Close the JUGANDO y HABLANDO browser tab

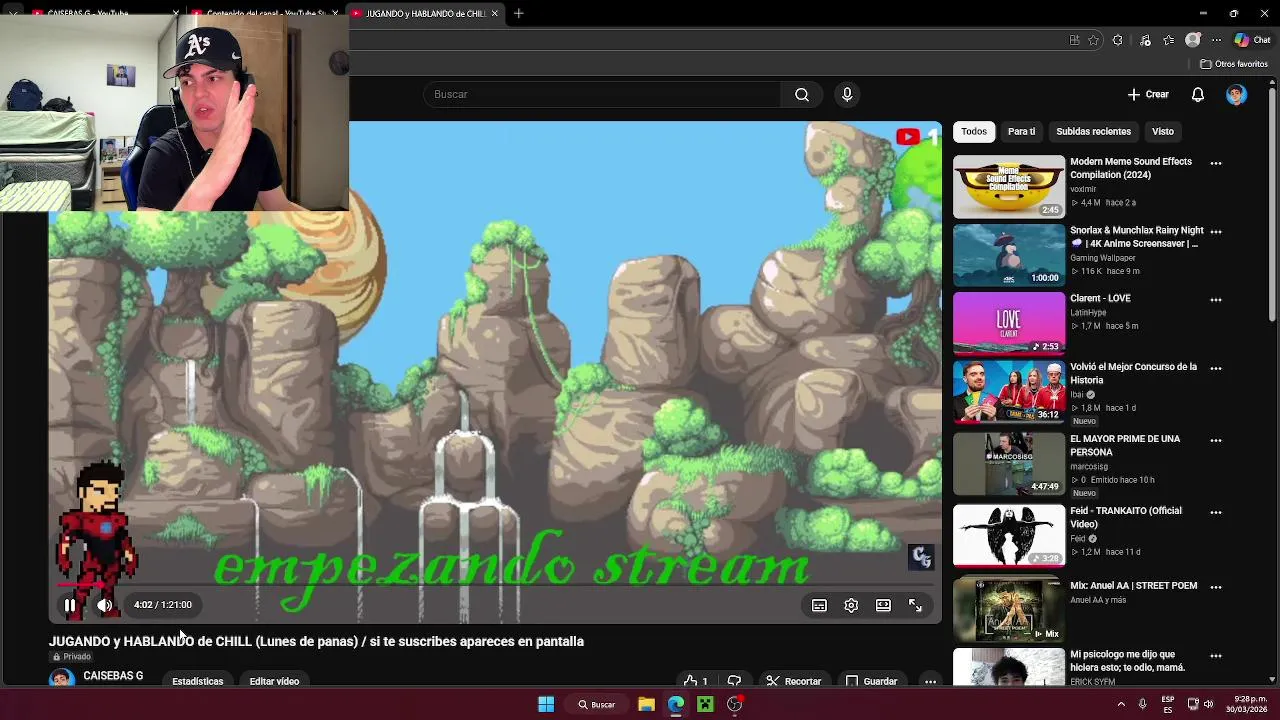[494, 13]
